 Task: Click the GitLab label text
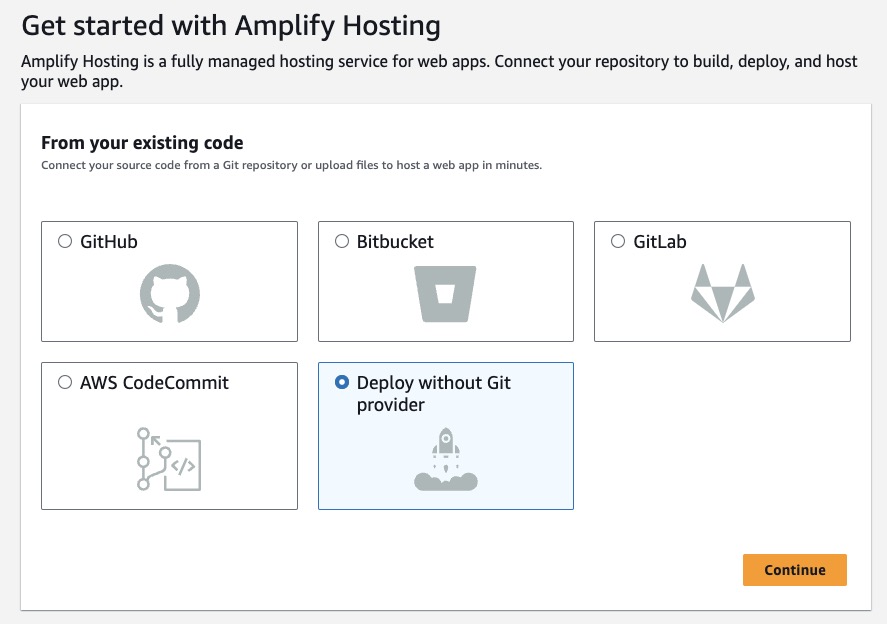(x=660, y=242)
